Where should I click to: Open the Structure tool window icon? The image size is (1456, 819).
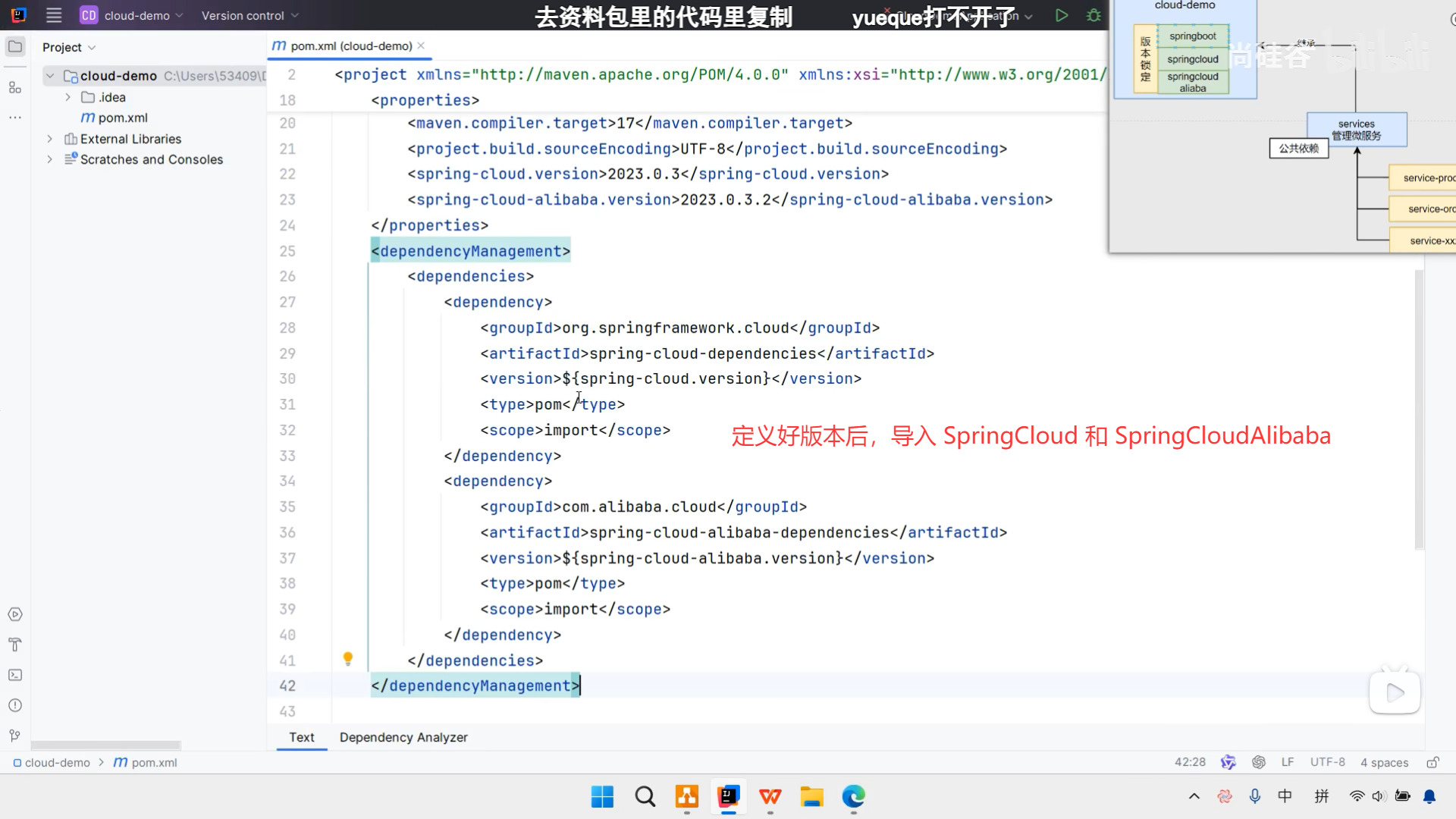(15, 88)
